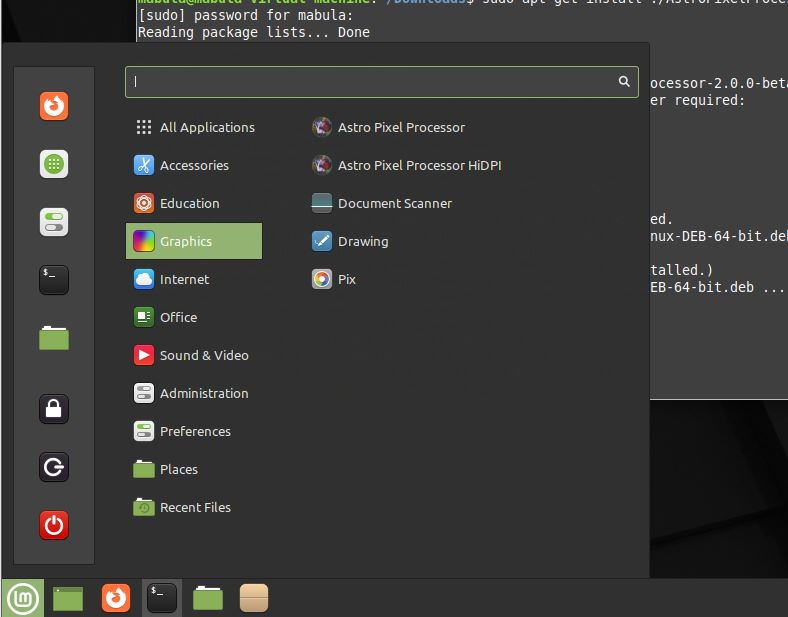Click the Lock Screen padlock icon
This screenshot has height=617, width=788.
click(54, 408)
